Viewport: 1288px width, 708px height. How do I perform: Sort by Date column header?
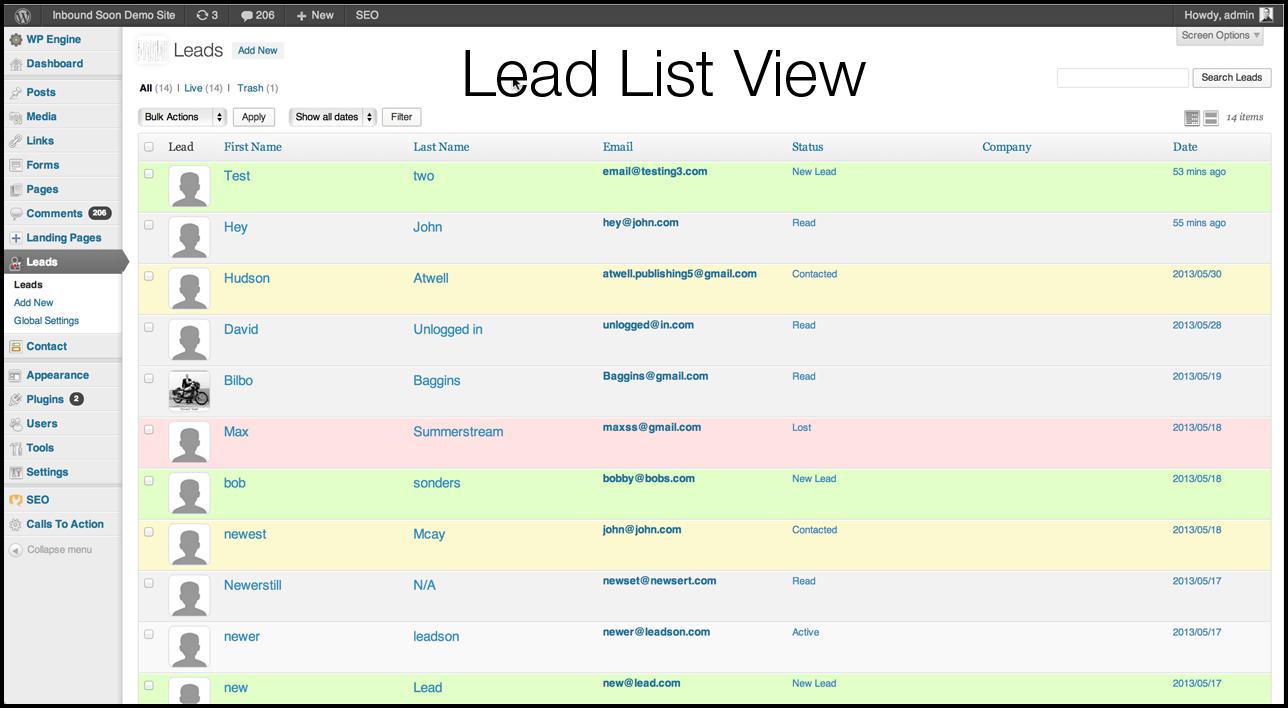[x=1185, y=147]
